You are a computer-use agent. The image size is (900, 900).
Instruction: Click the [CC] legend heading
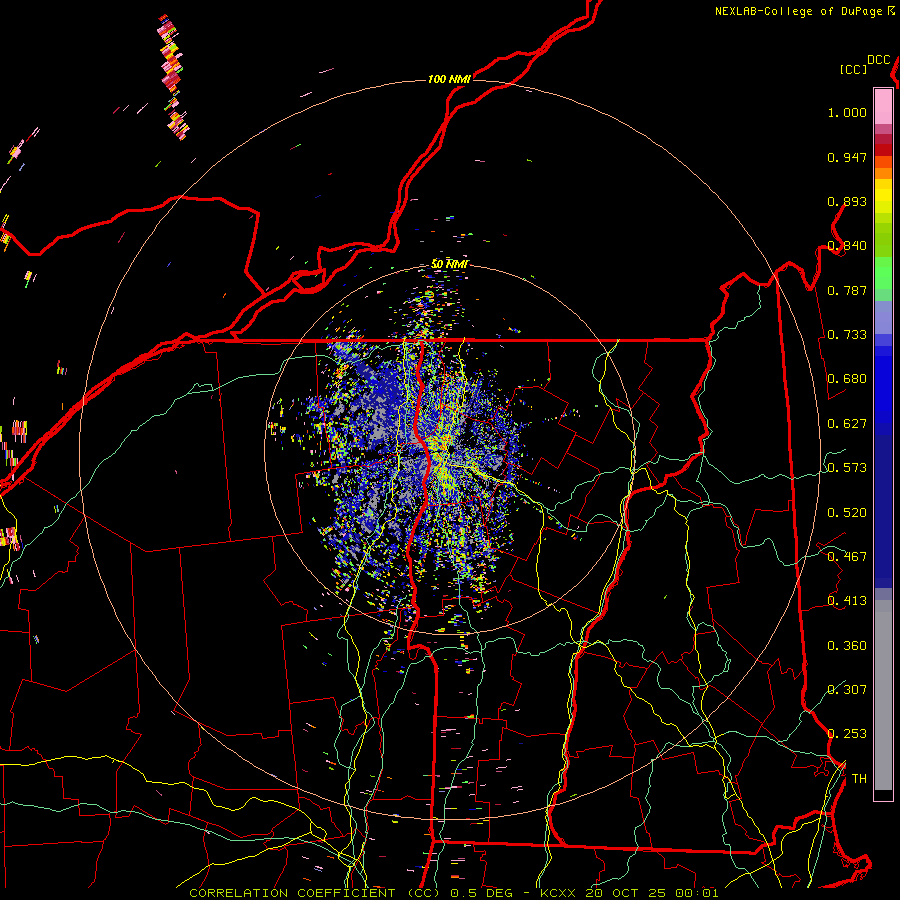pyautogui.click(x=853, y=69)
